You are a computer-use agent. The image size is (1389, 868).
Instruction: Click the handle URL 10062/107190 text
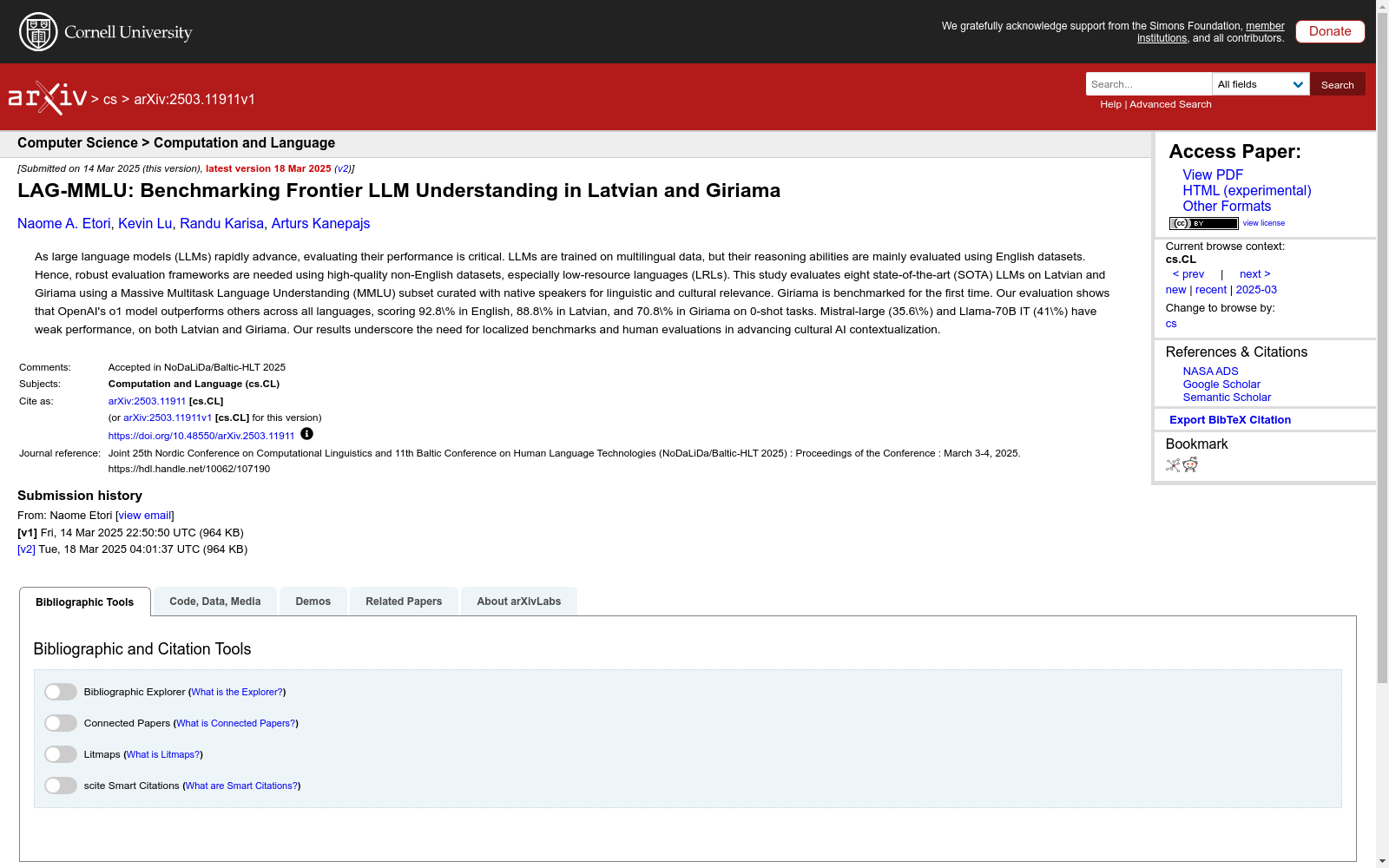click(189, 469)
